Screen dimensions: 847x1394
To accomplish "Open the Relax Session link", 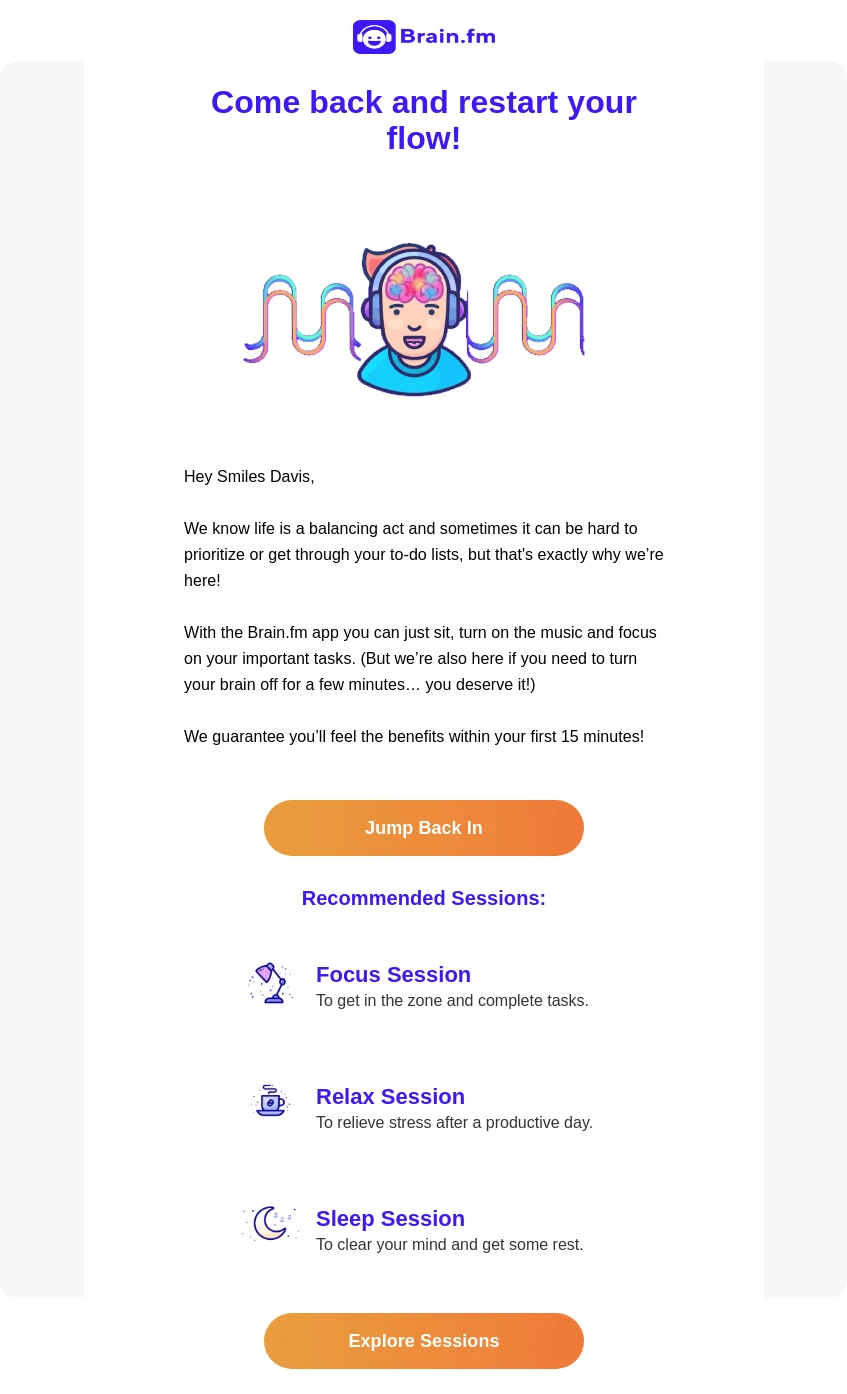I will [x=390, y=1096].
